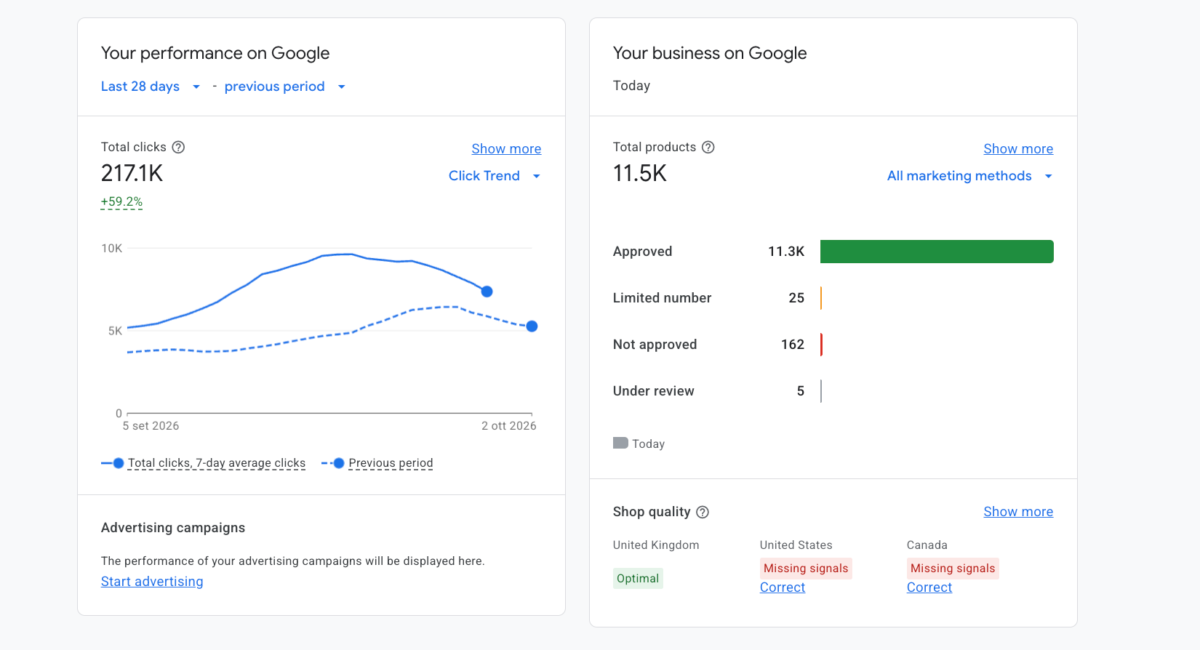Click Show more for Total clicks

506,149
